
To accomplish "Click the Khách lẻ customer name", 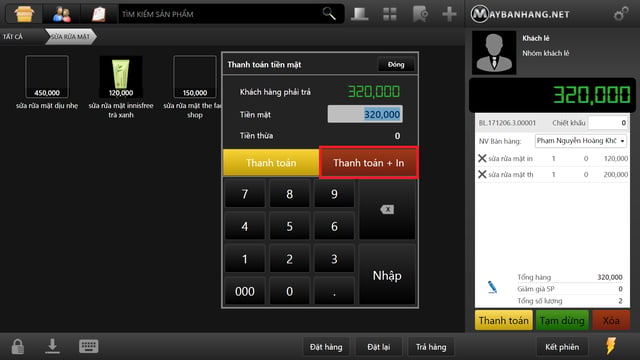I will pyautogui.click(x=536, y=38).
